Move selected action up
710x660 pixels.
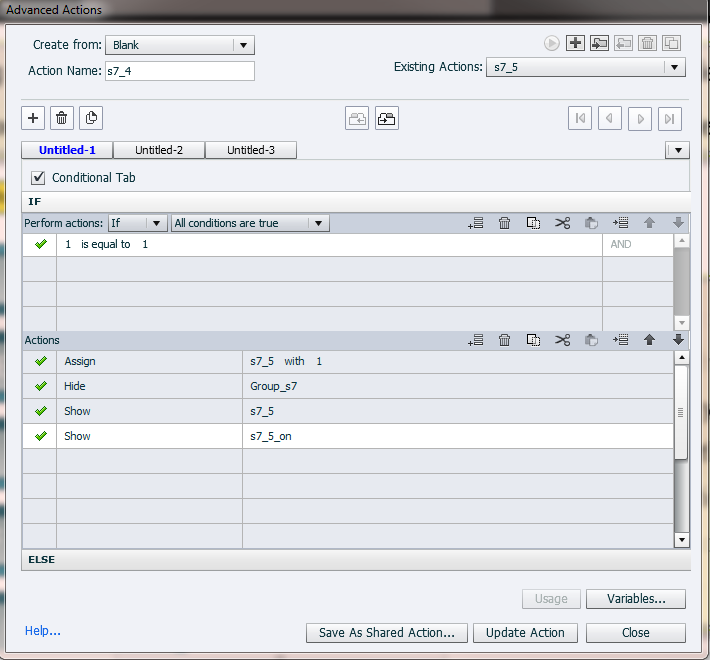click(x=649, y=340)
